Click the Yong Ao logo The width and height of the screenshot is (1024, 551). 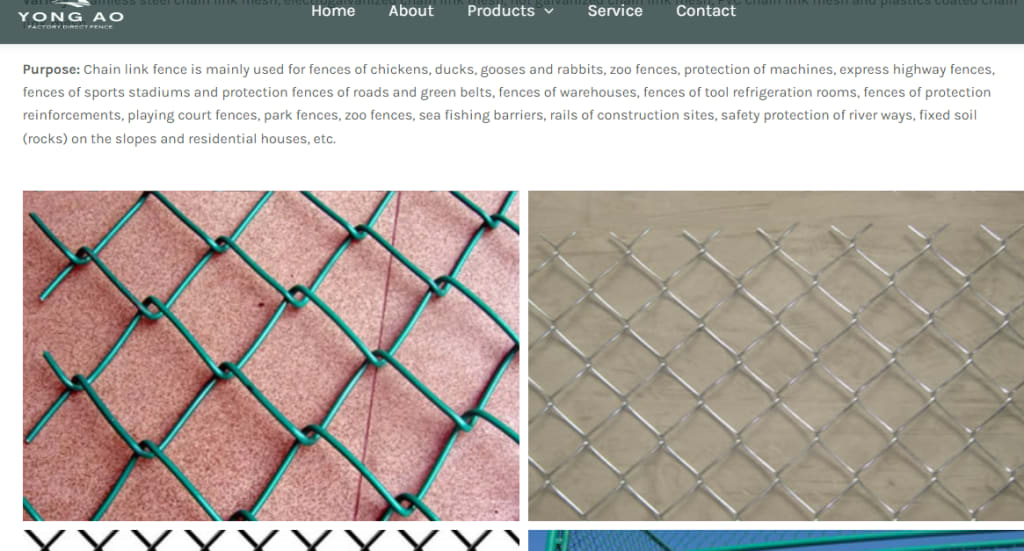71,15
